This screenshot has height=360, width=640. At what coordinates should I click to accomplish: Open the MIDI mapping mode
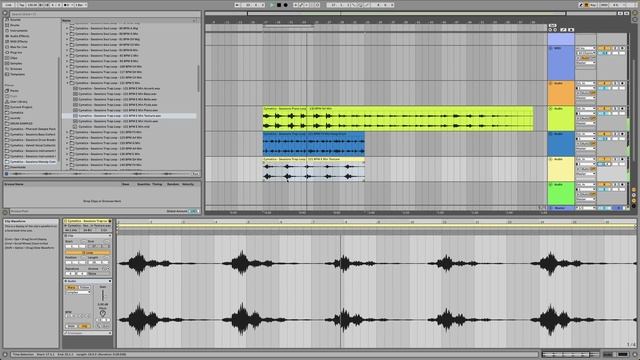[604, 5]
